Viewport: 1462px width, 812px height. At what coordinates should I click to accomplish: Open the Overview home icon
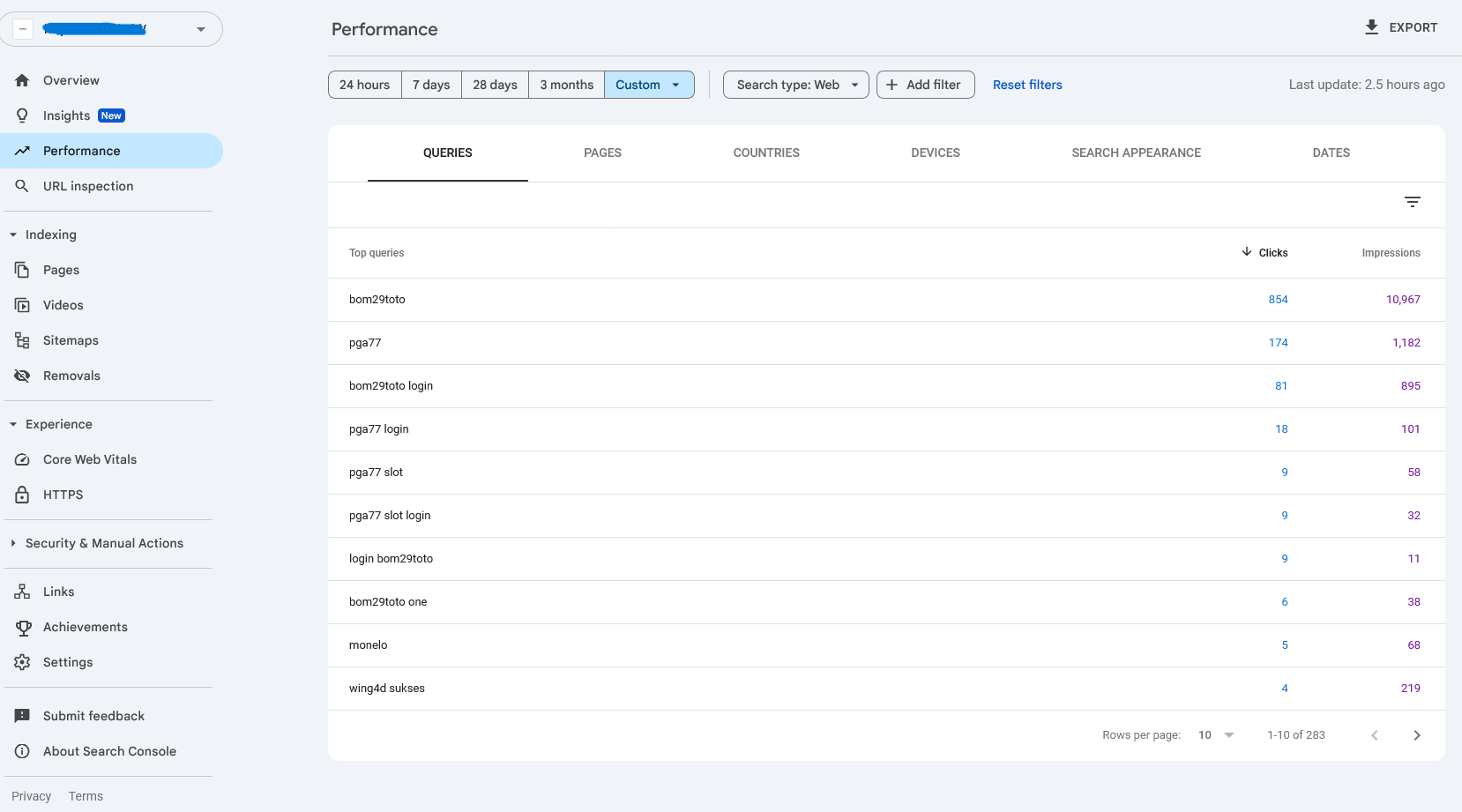(x=22, y=79)
